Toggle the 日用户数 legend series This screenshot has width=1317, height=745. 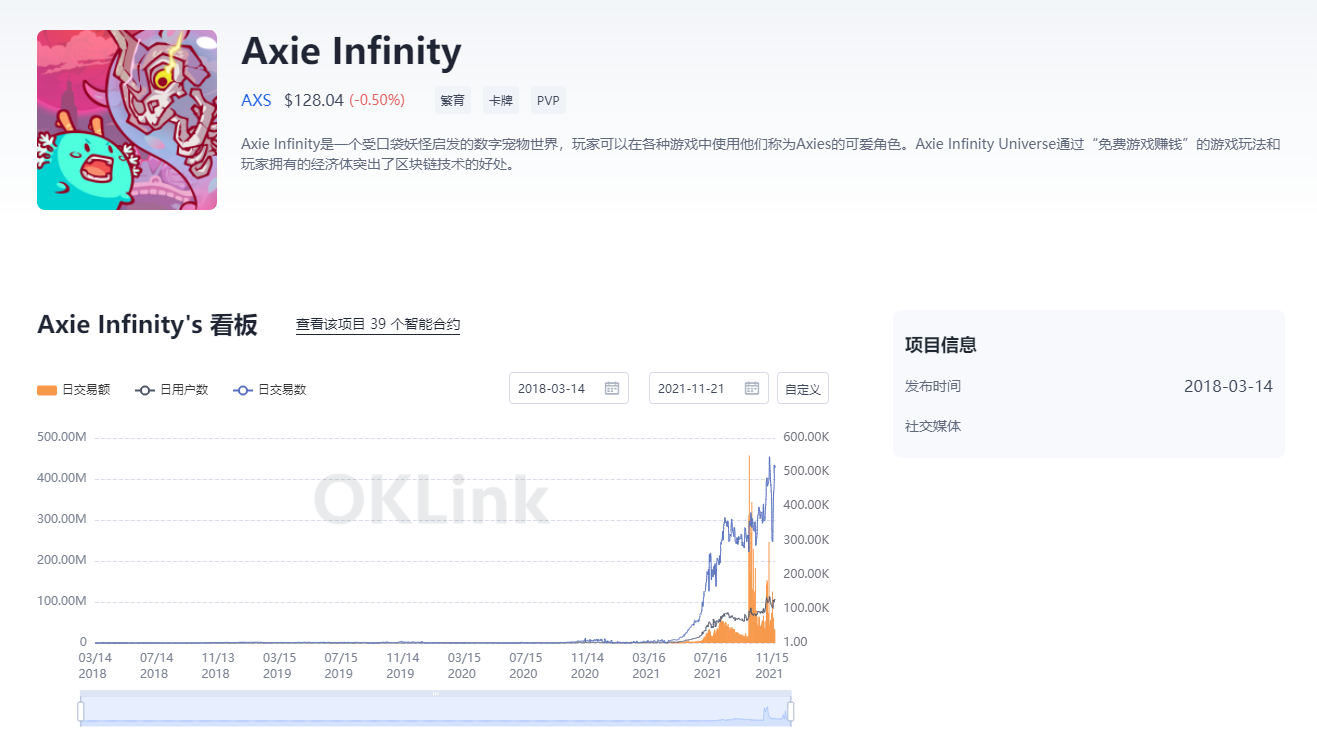tap(172, 390)
